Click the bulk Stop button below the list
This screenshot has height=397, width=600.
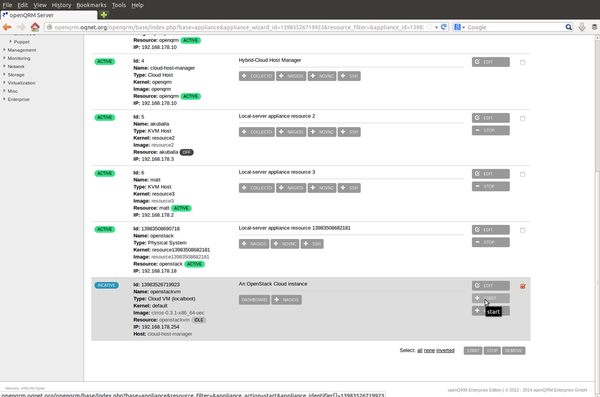coord(492,351)
